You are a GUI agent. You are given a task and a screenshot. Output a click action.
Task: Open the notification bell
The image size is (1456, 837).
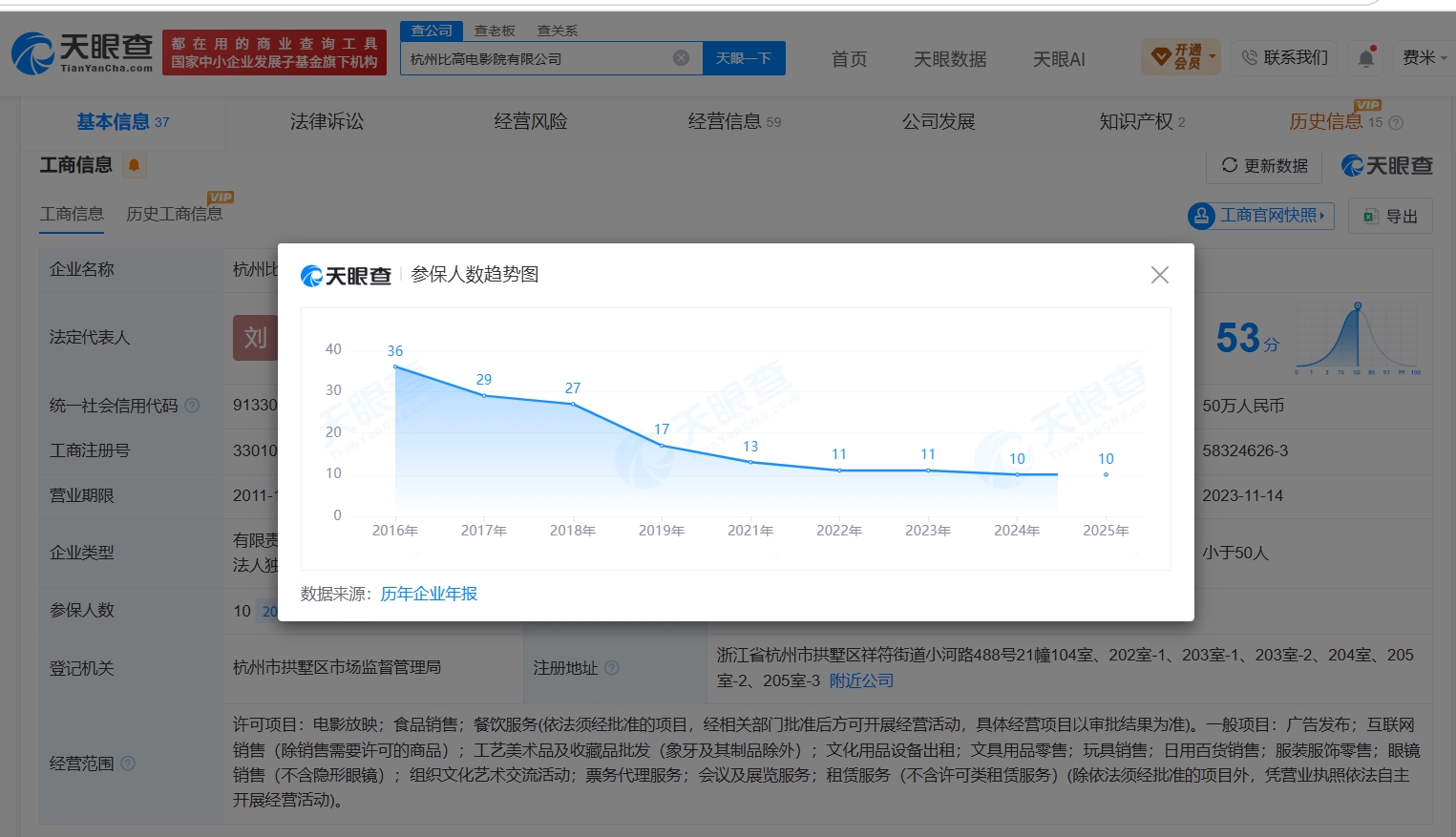point(1366,58)
